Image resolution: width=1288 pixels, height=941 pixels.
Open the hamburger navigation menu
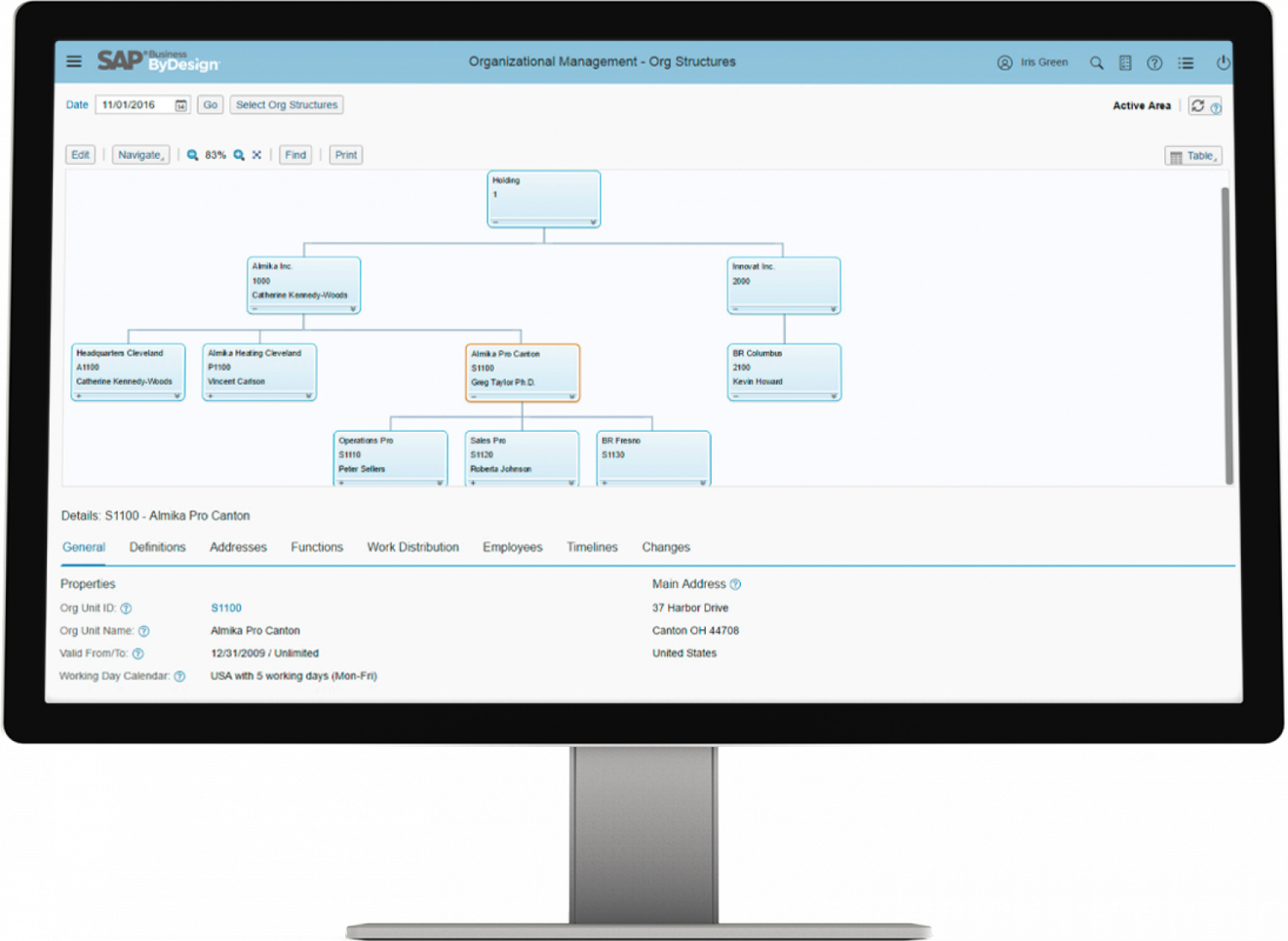coord(74,62)
